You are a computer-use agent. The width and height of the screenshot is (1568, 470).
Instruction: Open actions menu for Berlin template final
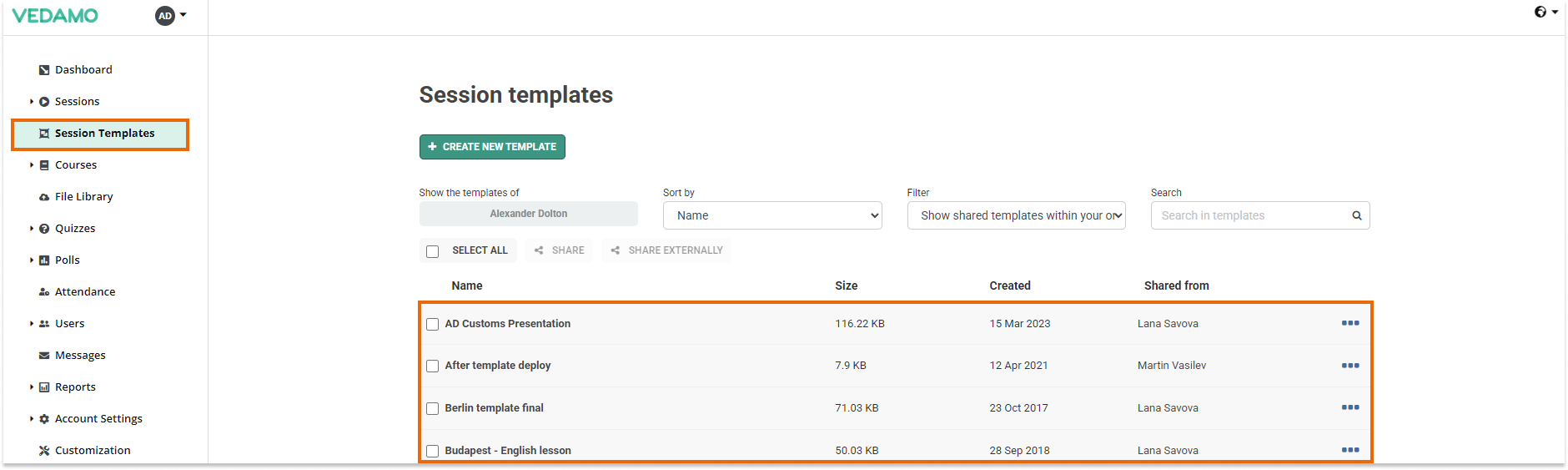pos(1350,407)
